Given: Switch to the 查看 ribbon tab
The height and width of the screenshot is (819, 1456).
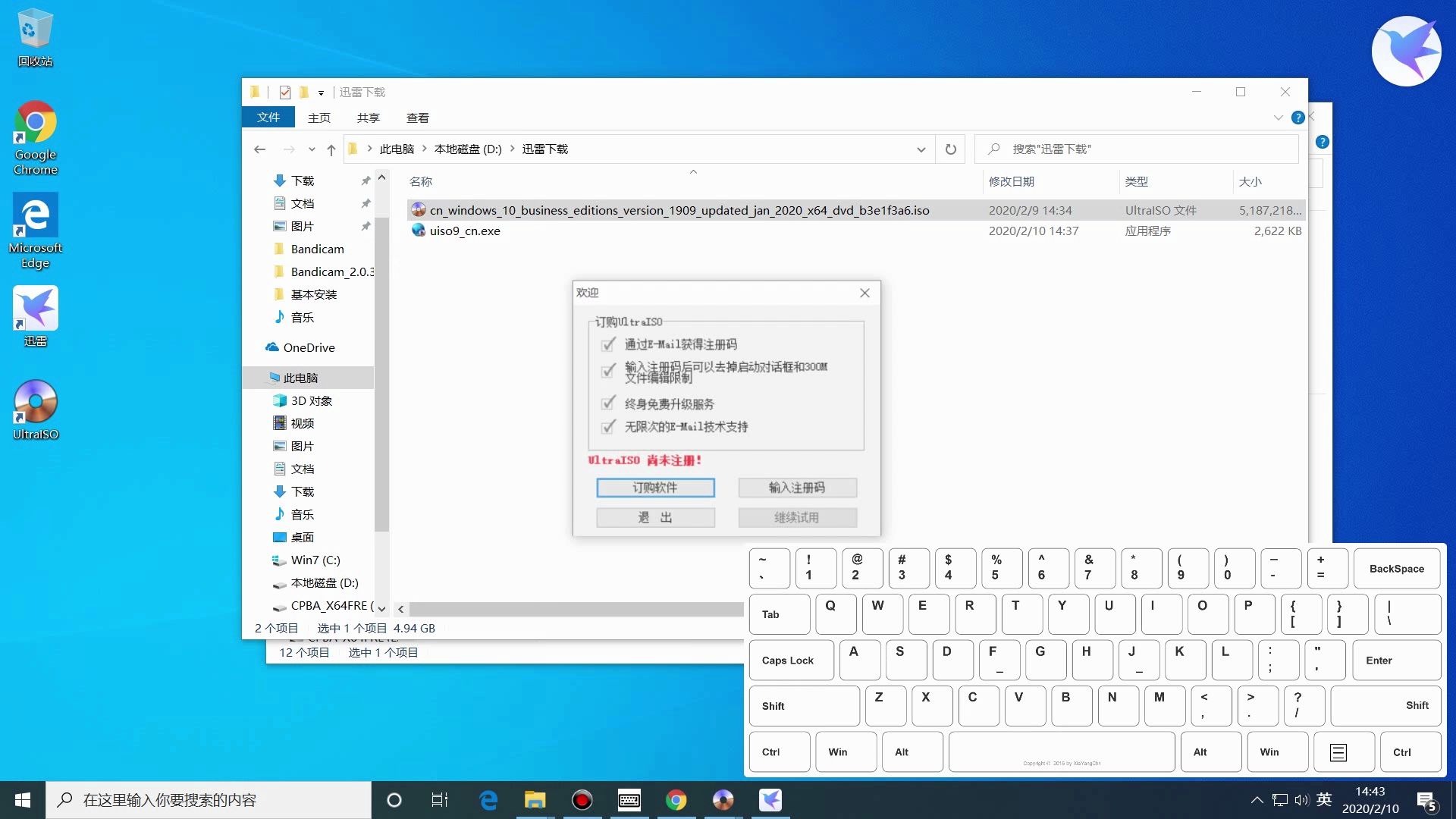Looking at the screenshot, I should click(419, 117).
